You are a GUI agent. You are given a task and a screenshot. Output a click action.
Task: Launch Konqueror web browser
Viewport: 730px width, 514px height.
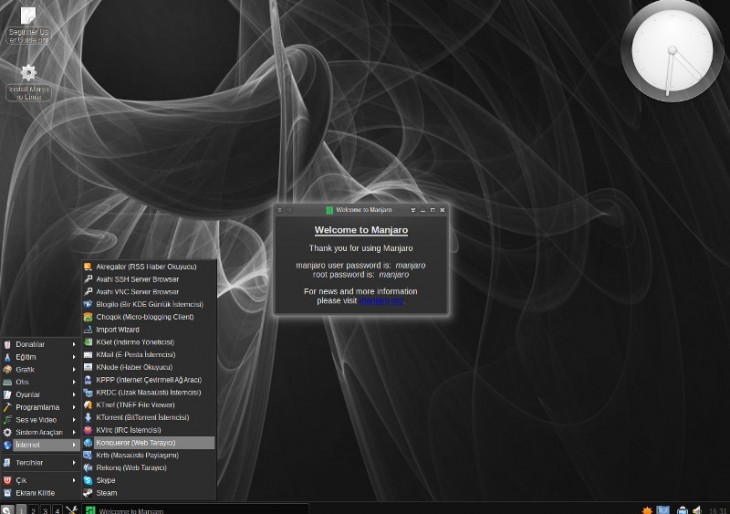[149, 443]
